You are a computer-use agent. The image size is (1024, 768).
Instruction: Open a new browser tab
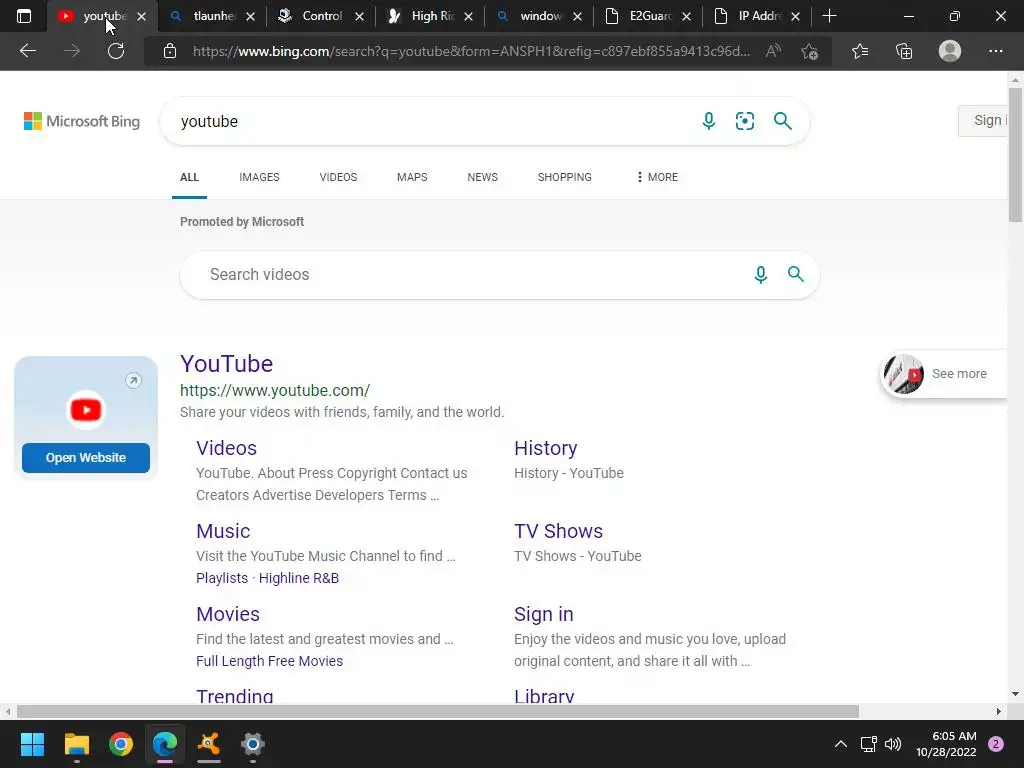coord(829,16)
